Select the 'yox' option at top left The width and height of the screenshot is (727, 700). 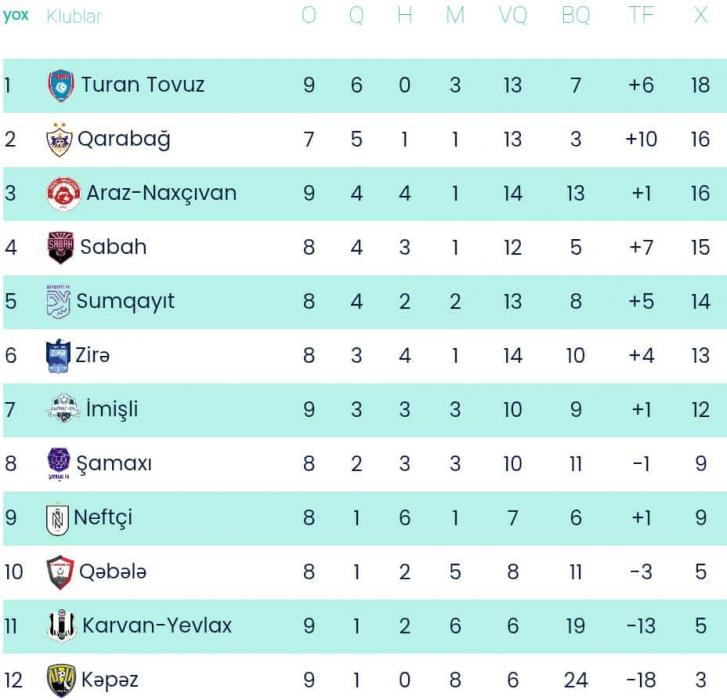(x=16, y=16)
